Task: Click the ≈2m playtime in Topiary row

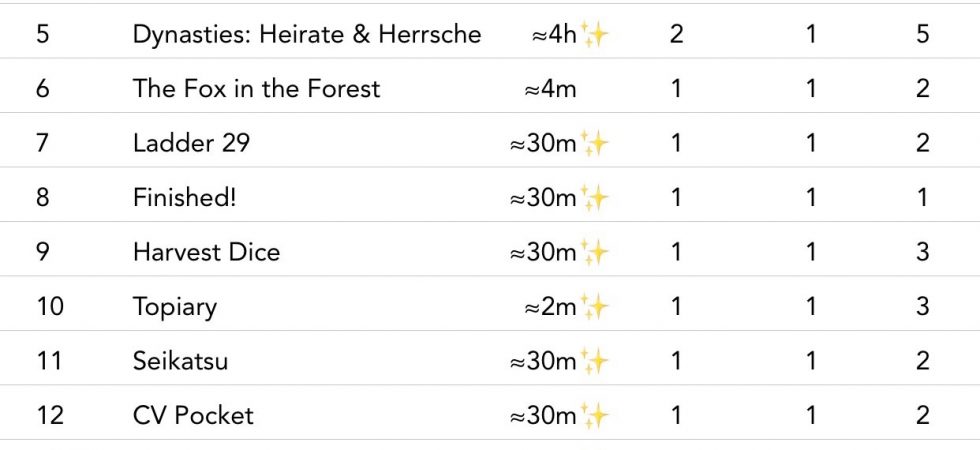Action: click(x=550, y=306)
